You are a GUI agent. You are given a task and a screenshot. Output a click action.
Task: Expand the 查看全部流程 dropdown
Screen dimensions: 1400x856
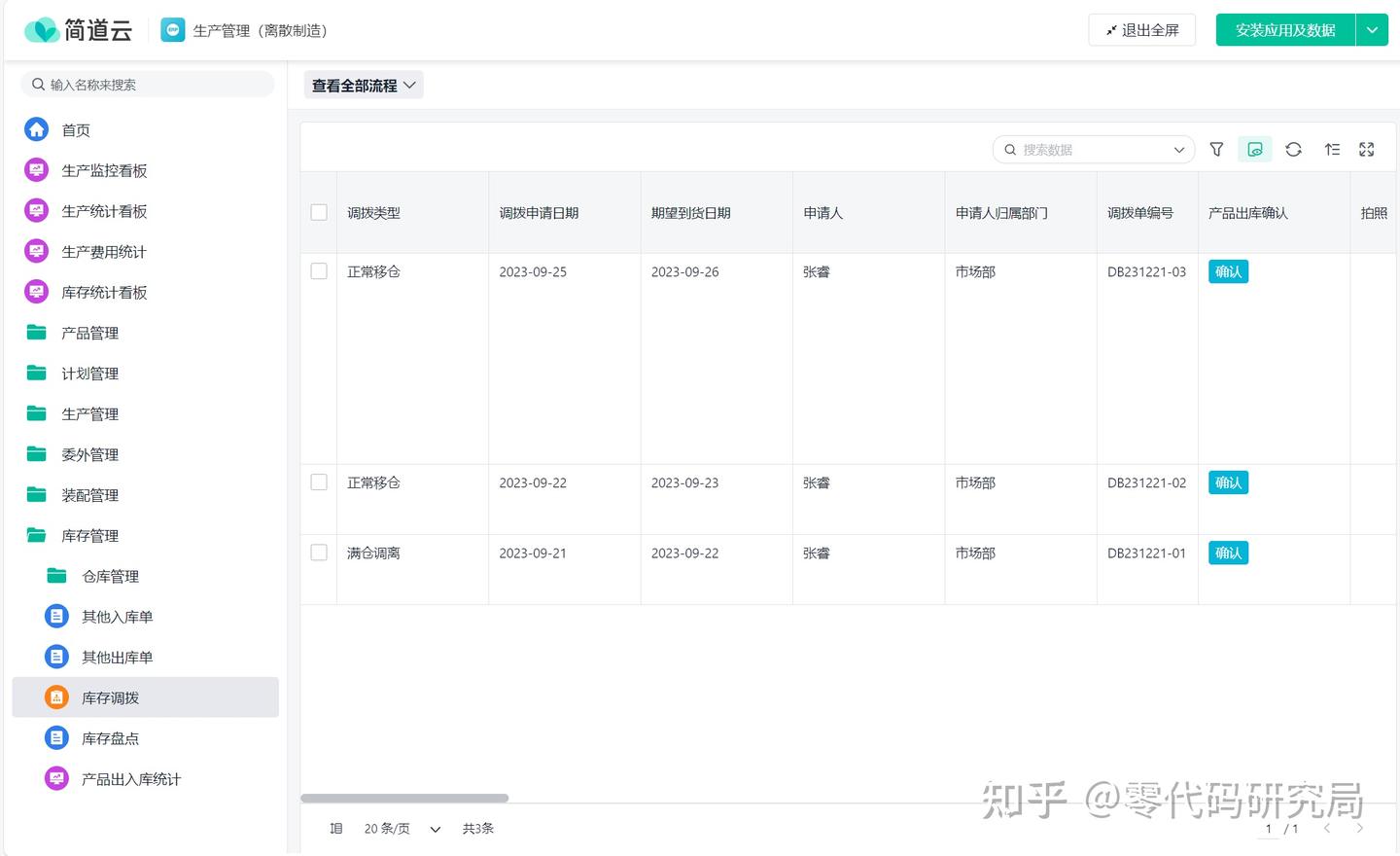pyautogui.click(x=364, y=86)
